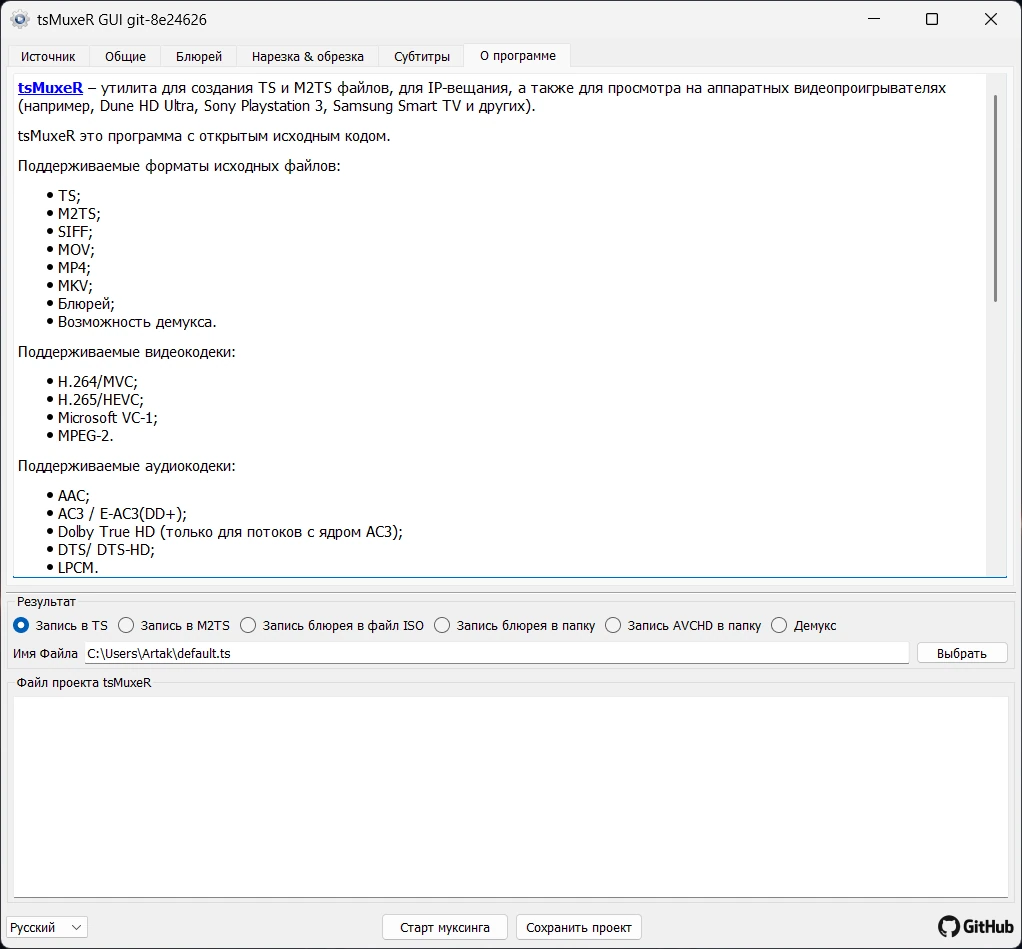Click the LPCM. audio codec entry
Image resolution: width=1022 pixels, height=949 pixels.
point(78,568)
